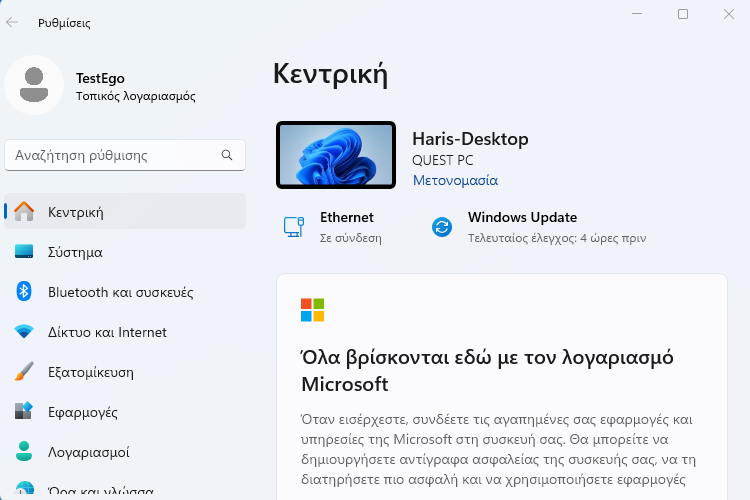Click the Εξατομίκευση paintbrush icon
The image size is (750, 500).
pos(24,371)
